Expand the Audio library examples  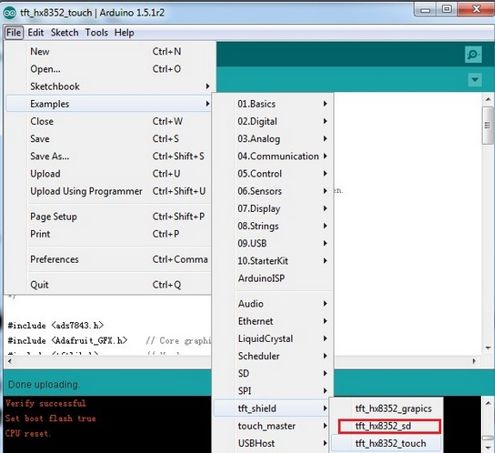click(273, 304)
